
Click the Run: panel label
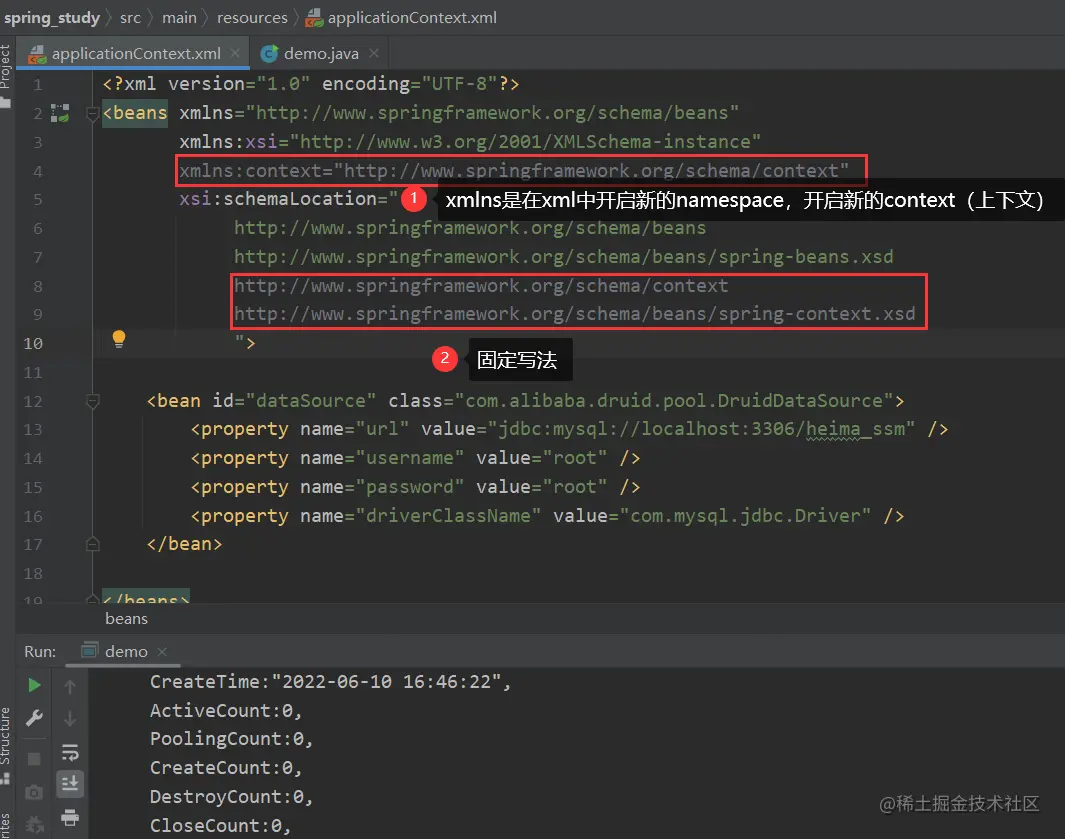(40, 651)
